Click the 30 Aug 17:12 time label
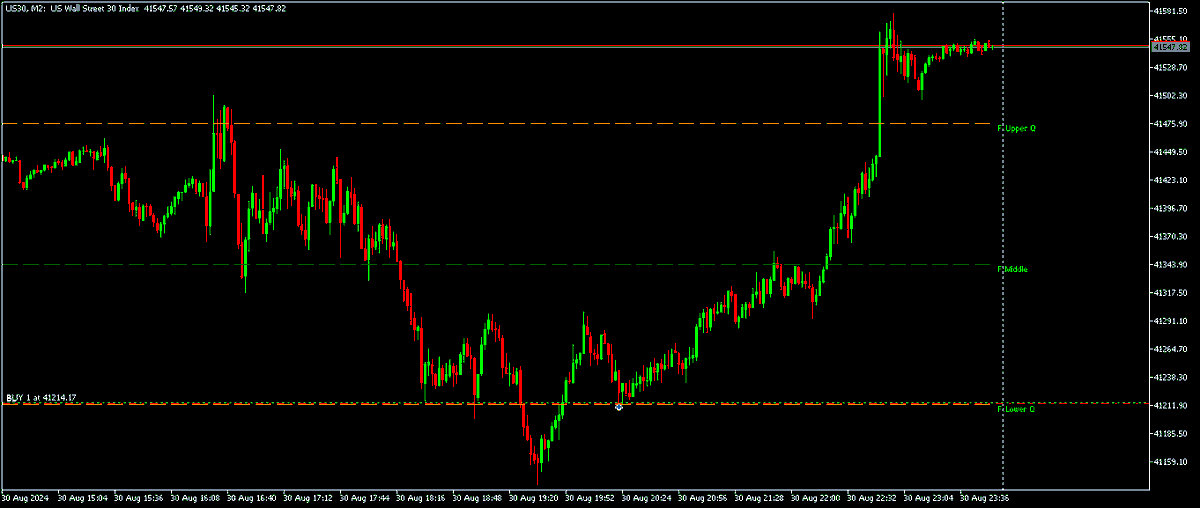1200x508 pixels. click(x=307, y=496)
